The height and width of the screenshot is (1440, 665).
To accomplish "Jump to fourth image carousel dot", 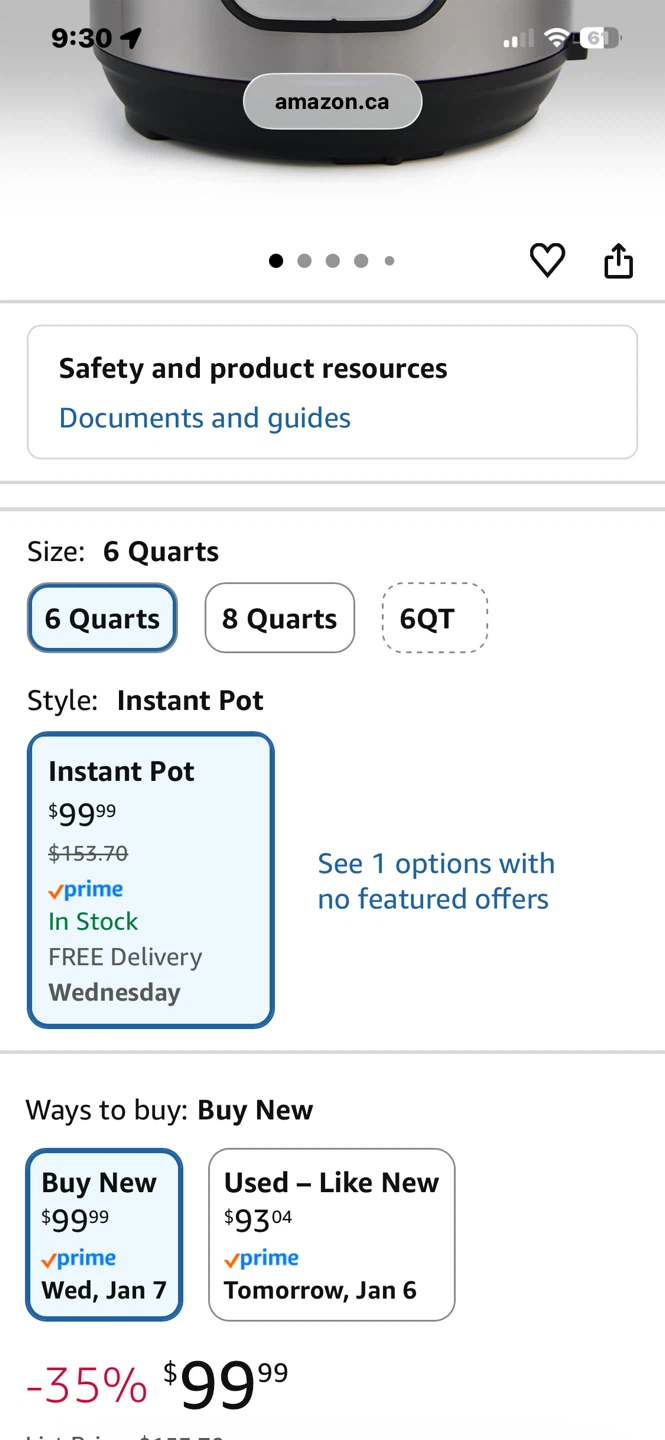I will click(361, 261).
